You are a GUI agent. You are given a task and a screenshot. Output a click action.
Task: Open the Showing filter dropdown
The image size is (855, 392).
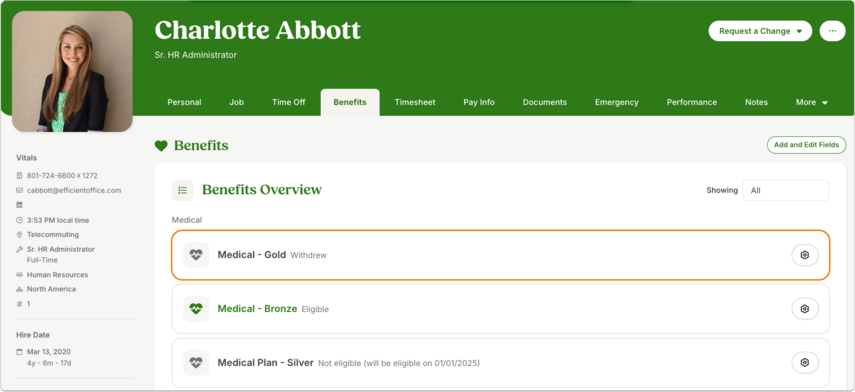[x=785, y=190]
